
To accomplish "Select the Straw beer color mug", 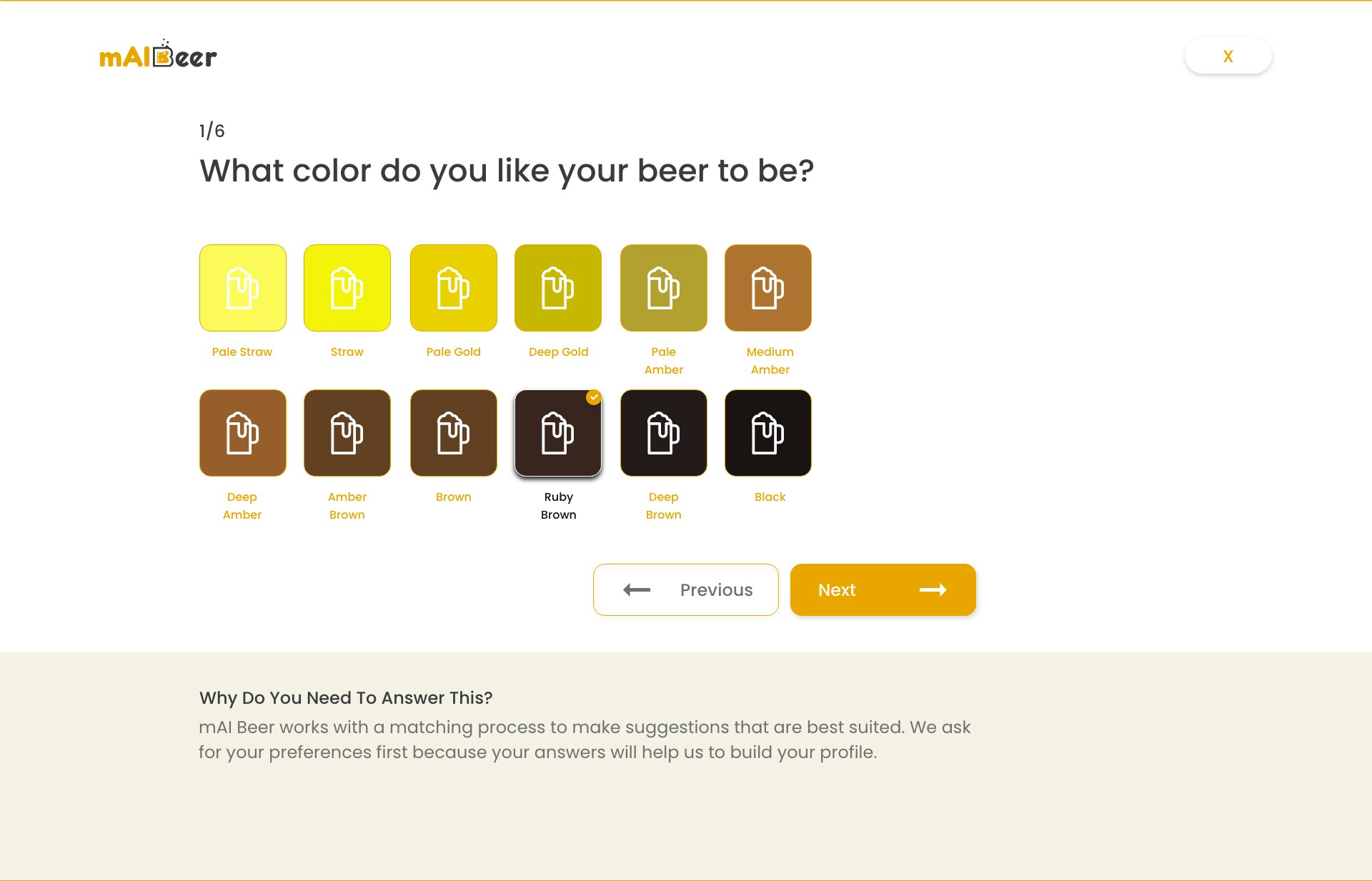I will [x=347, y=287].
